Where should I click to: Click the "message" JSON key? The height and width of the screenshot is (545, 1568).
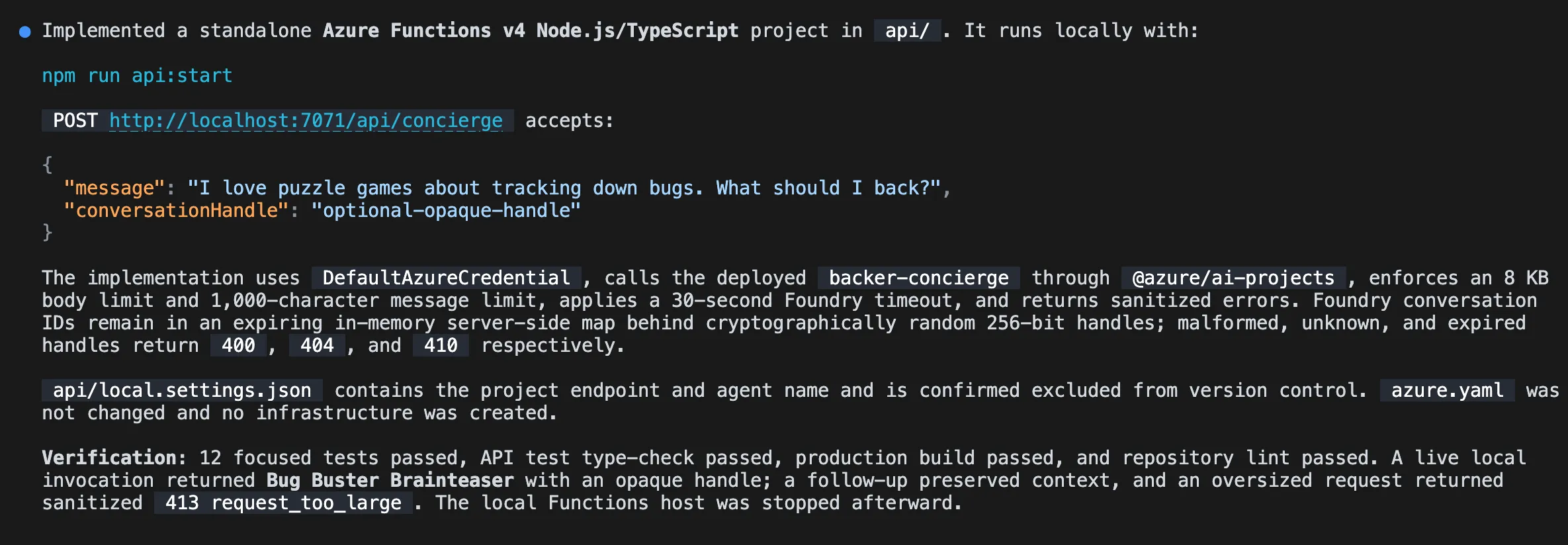(x=114, y=188)
